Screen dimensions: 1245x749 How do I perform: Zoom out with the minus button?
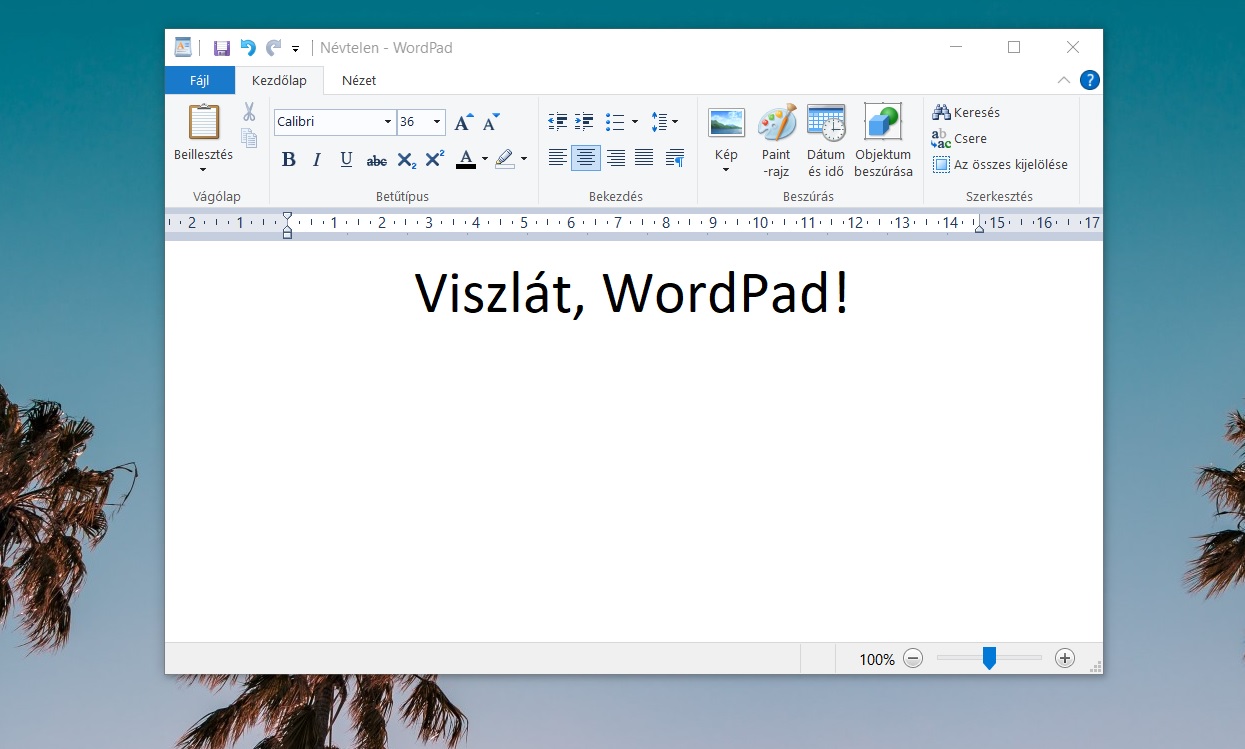click(913, 658)
